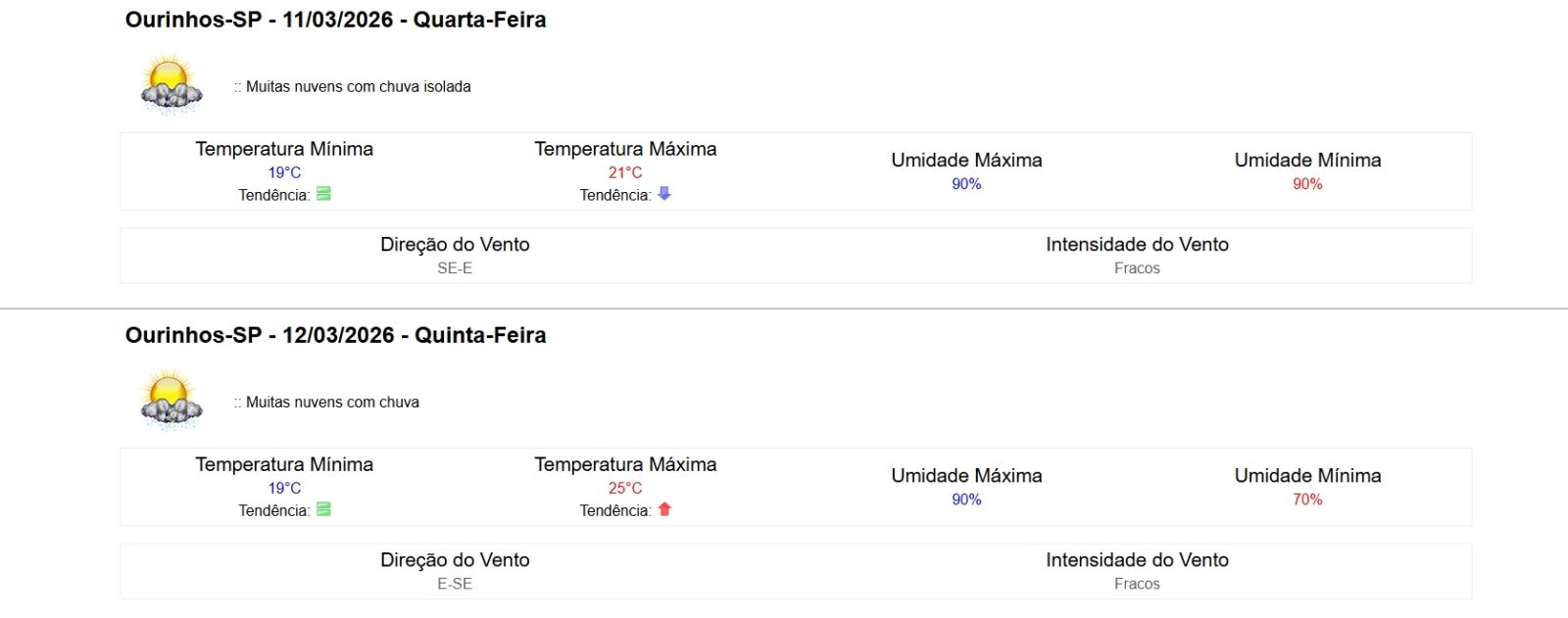Click Thursday's minimum temperature green trend icon

323,509
